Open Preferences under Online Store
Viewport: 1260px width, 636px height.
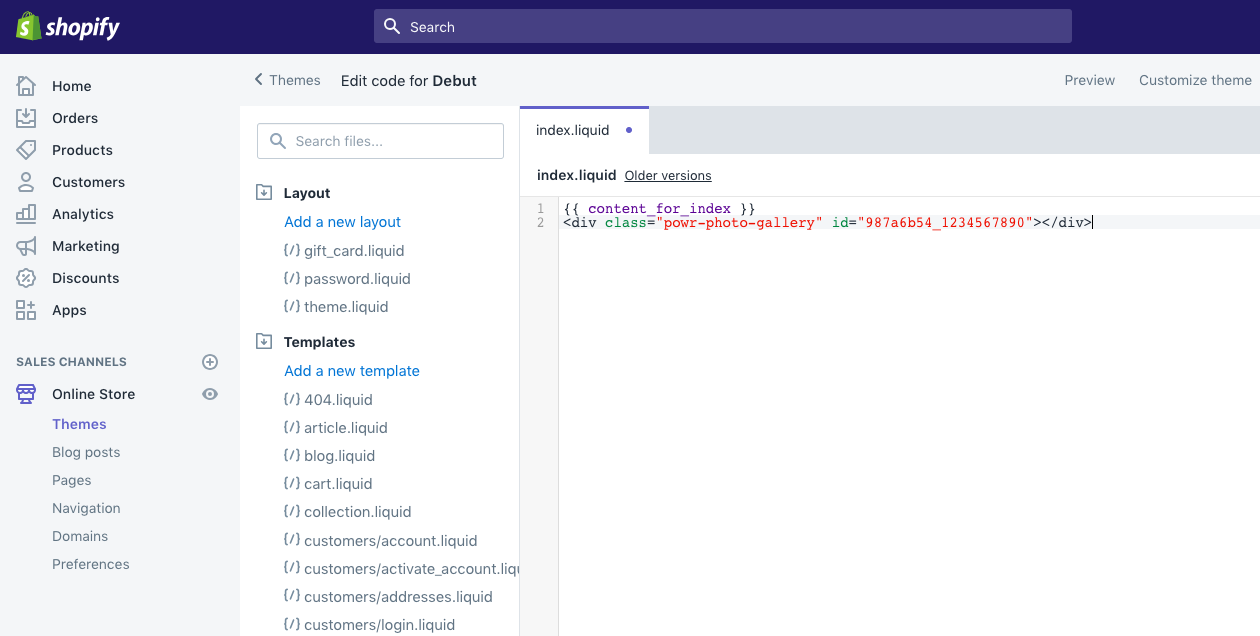91,564
